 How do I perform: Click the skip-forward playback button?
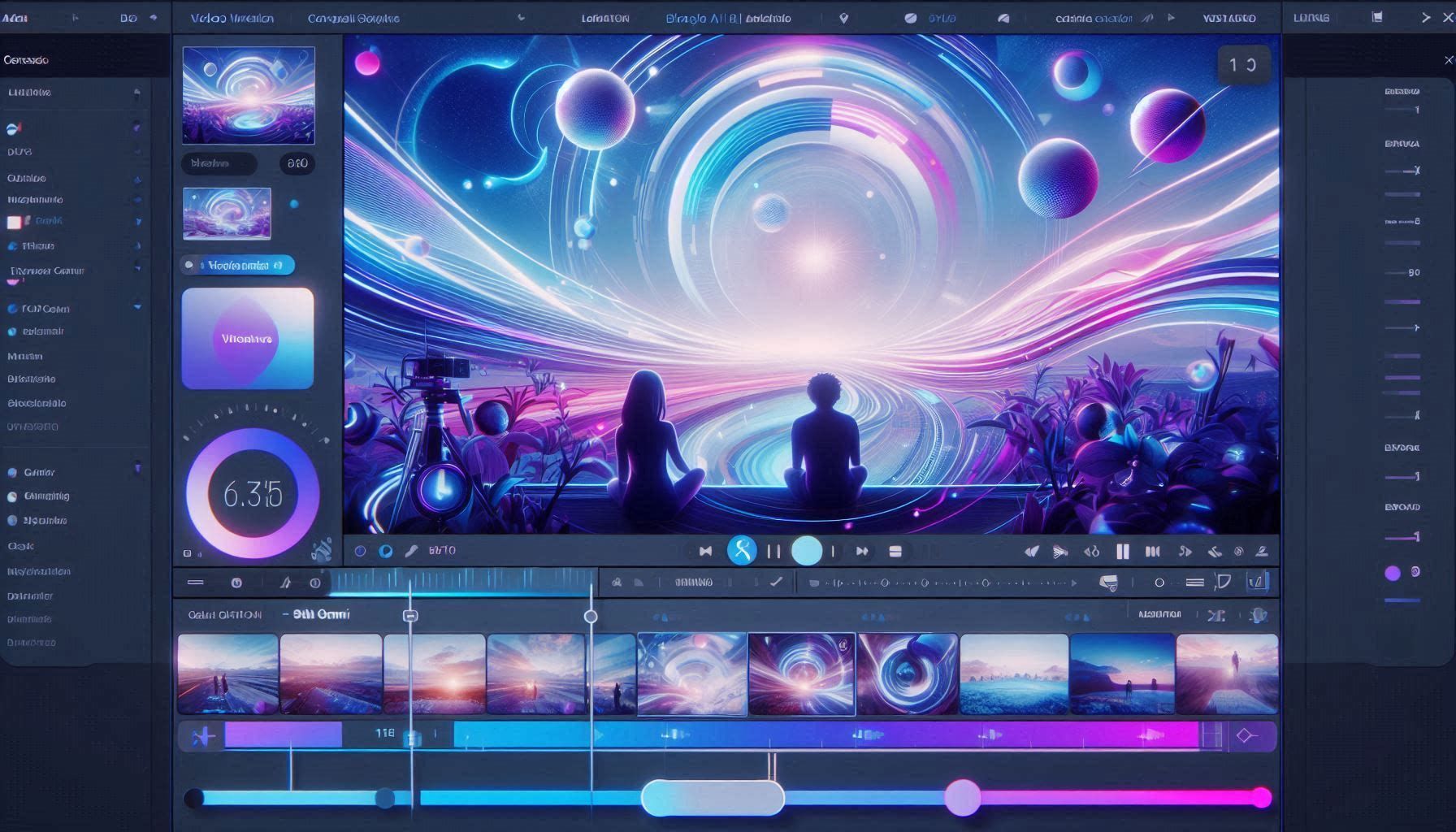[861, 551]
